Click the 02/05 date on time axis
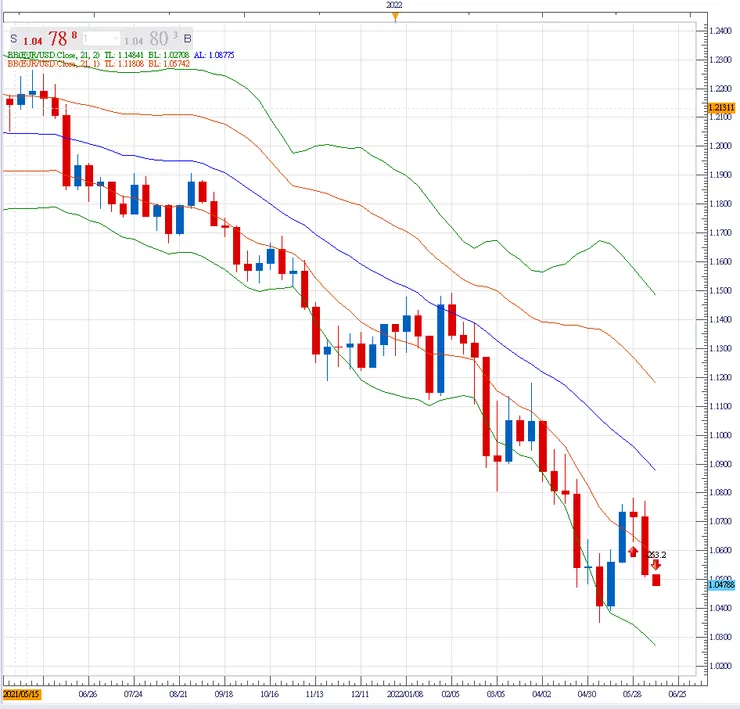 450,694
